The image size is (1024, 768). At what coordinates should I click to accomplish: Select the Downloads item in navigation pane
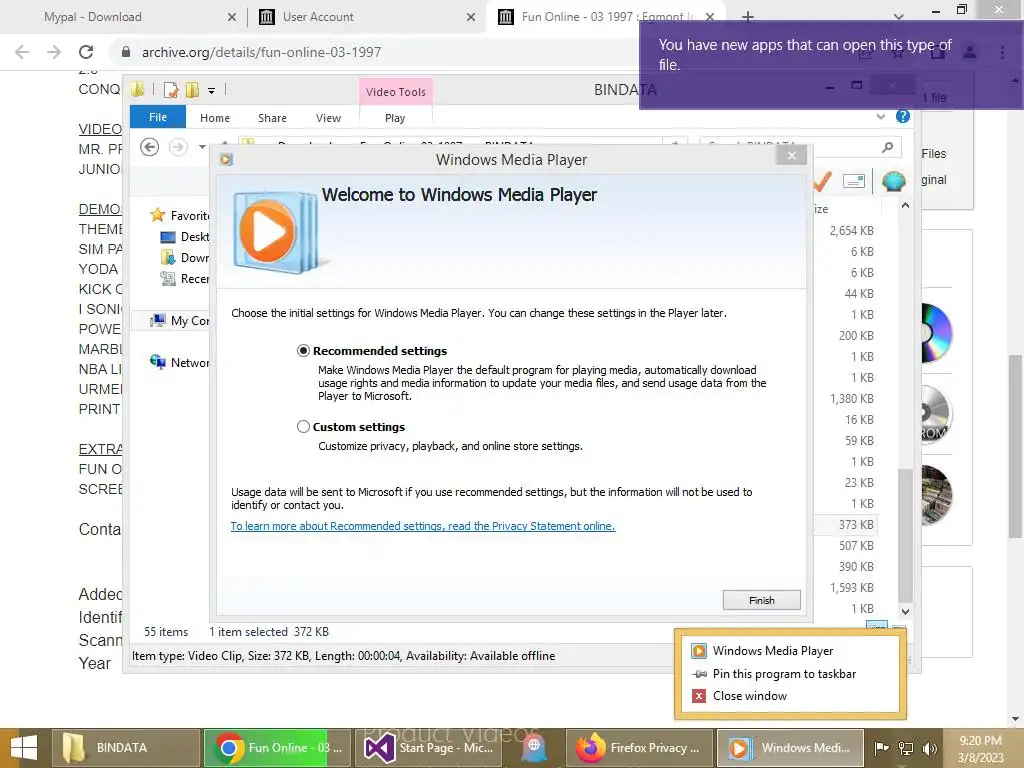click(185, 257)
